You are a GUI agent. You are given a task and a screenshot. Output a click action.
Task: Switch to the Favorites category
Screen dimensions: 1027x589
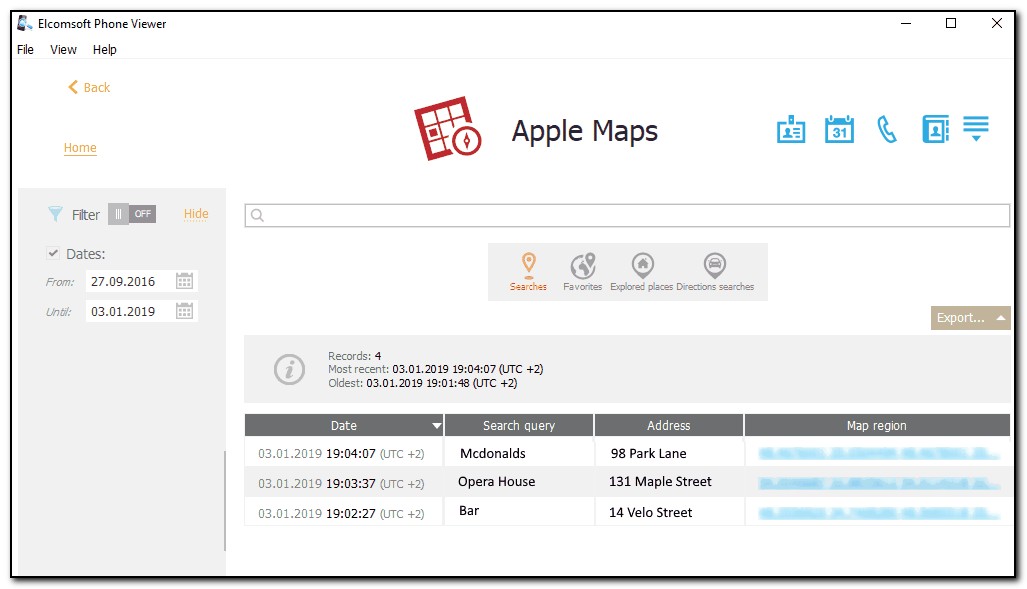[582, 272]
